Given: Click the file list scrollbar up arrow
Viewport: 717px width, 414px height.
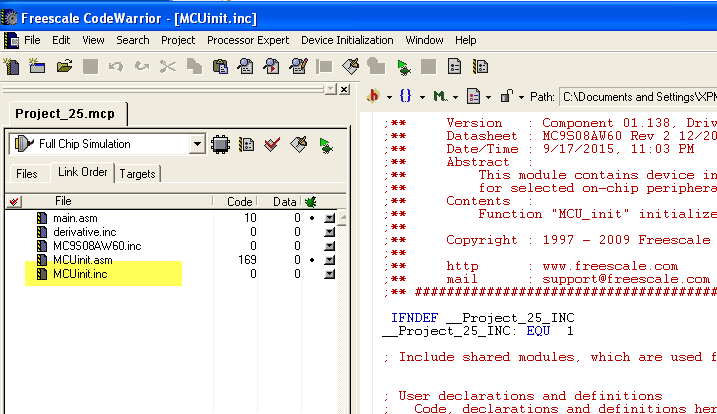Looking at the screenshot, I should (x=342, y=218).
